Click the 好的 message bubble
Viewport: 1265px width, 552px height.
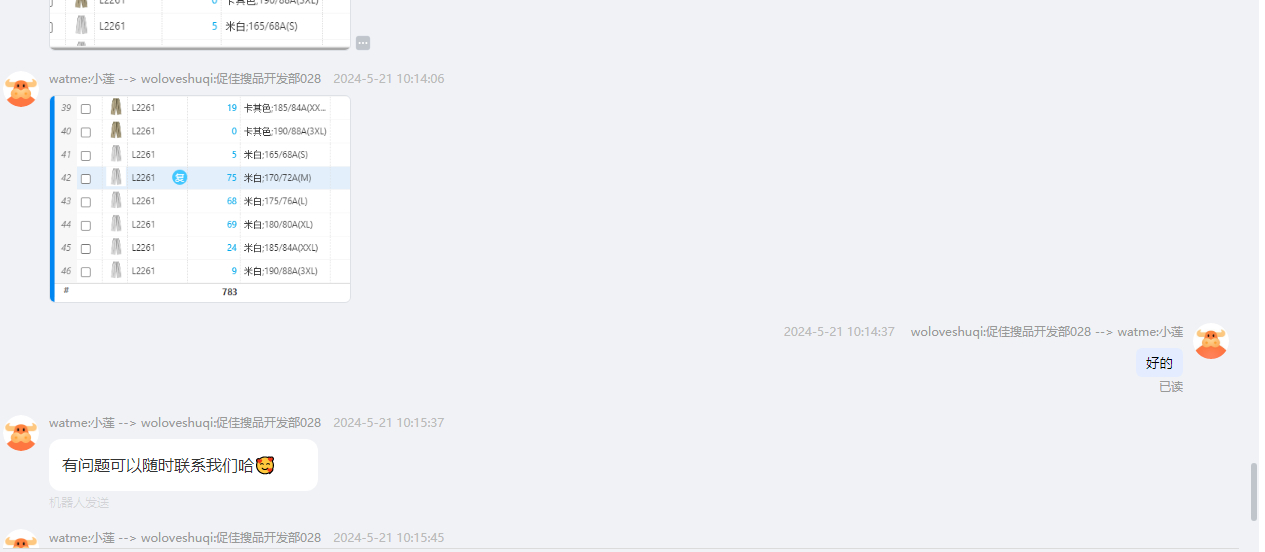point(1159,363)
